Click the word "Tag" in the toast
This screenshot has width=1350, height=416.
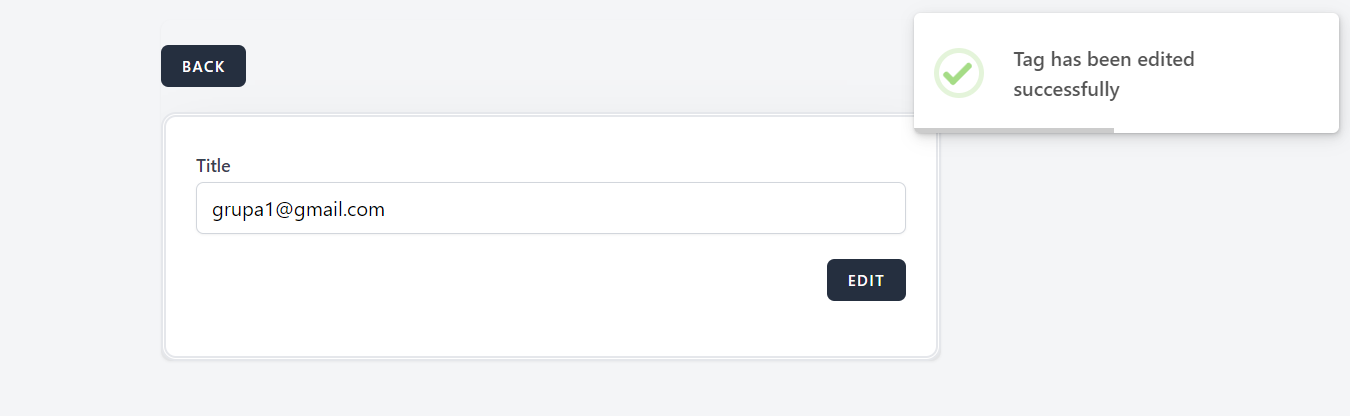1028,60
